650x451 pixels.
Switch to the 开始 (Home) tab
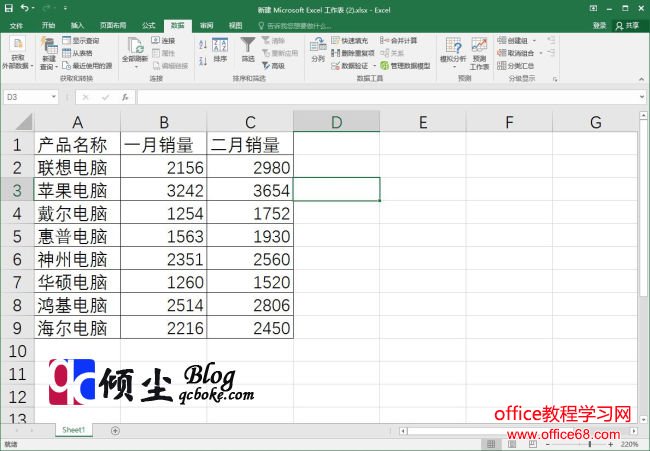tap(49, 26)
